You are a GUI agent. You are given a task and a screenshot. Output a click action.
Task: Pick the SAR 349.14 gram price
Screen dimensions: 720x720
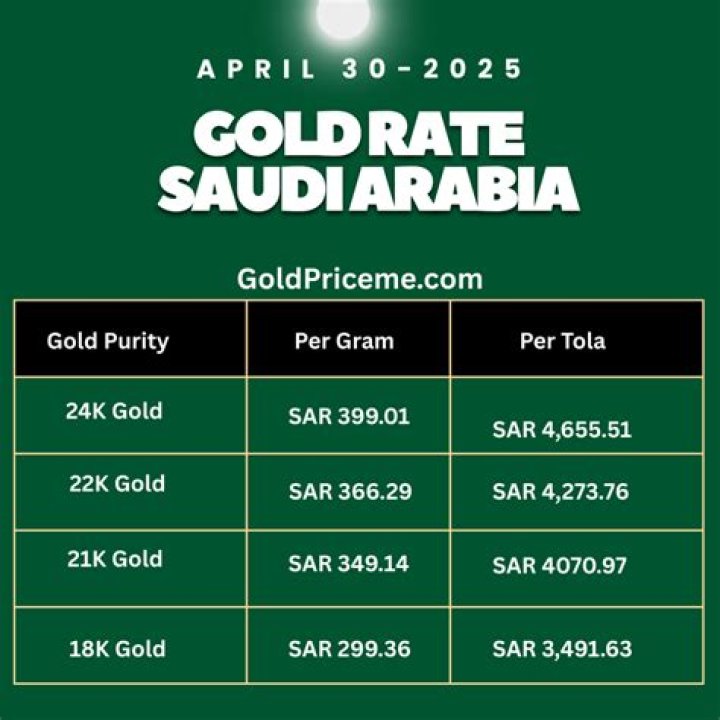click(349, 564)
